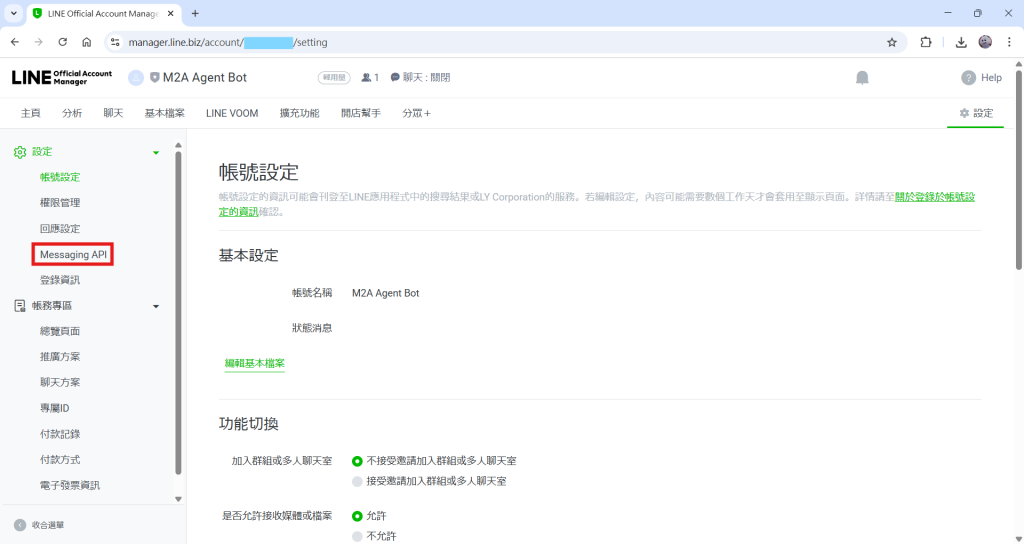Click friends count person icon
The height and width of the screenshot is (544, 1024).
(x=366, y=78)
